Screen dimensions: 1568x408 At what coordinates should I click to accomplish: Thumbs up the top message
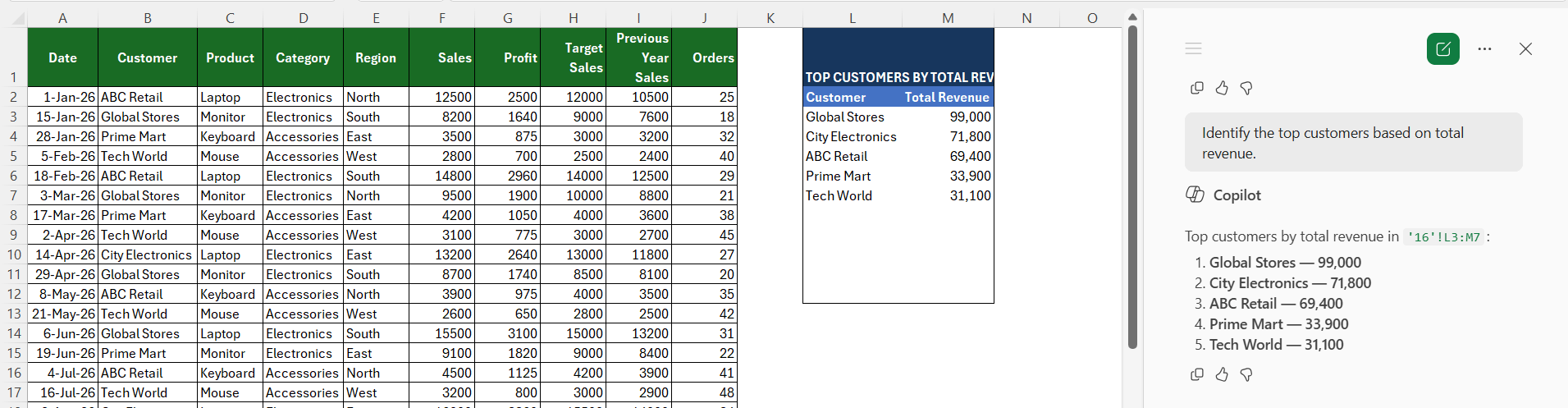[x=1222, y=88]
